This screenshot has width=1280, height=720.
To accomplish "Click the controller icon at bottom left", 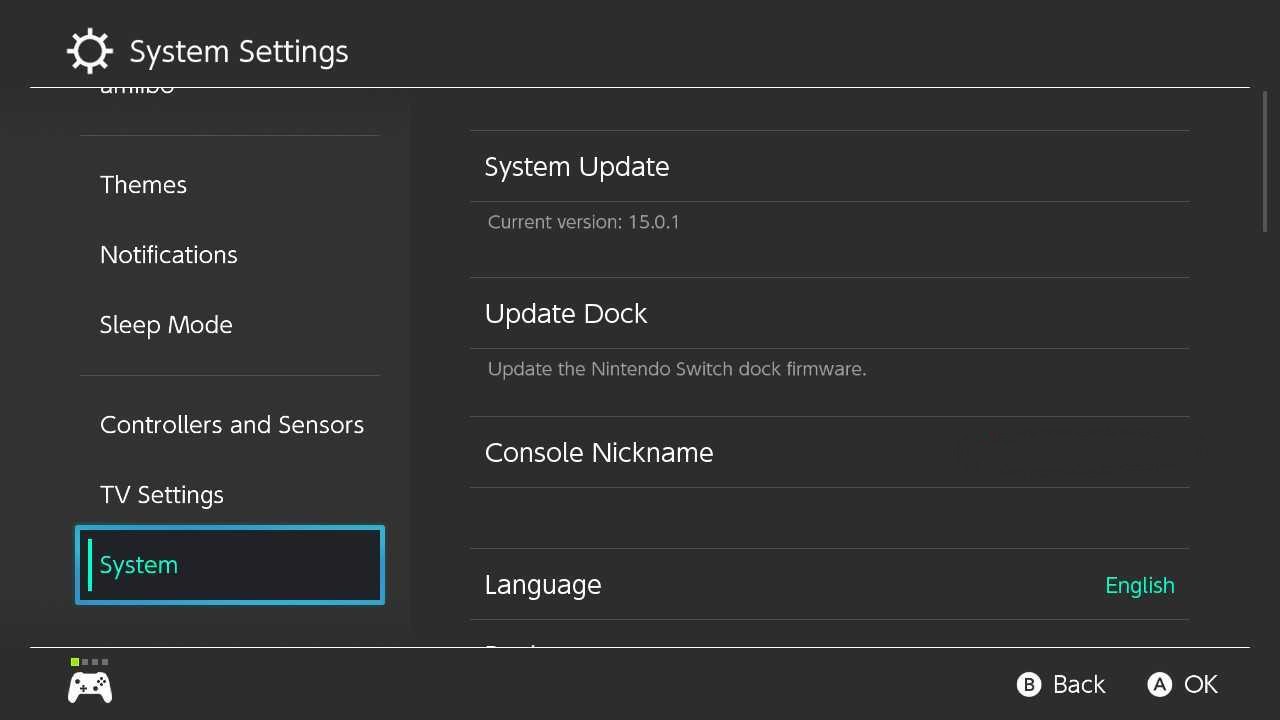I will (89, 687).
